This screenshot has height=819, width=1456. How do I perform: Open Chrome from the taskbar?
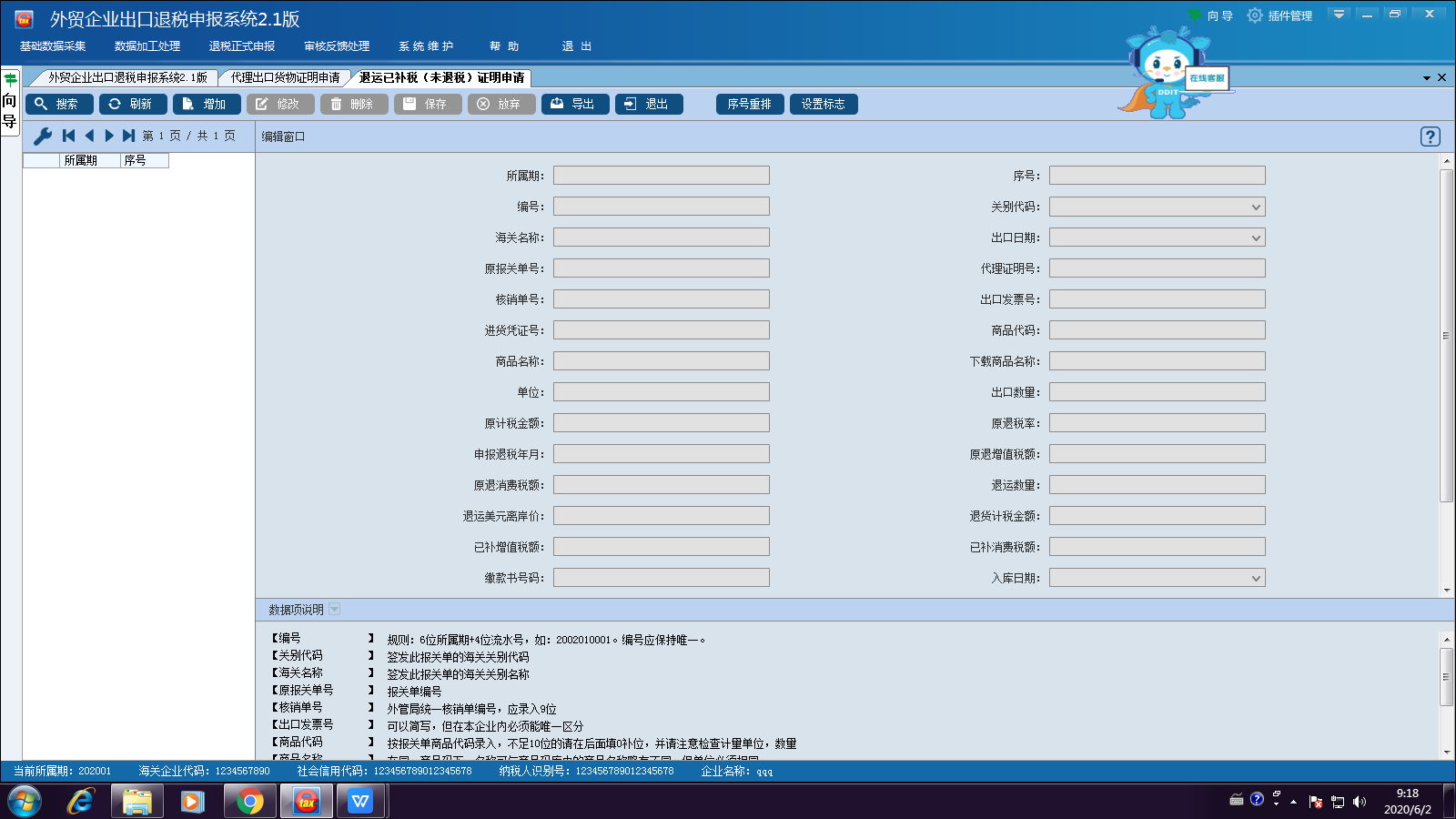(x=249, y=802)
